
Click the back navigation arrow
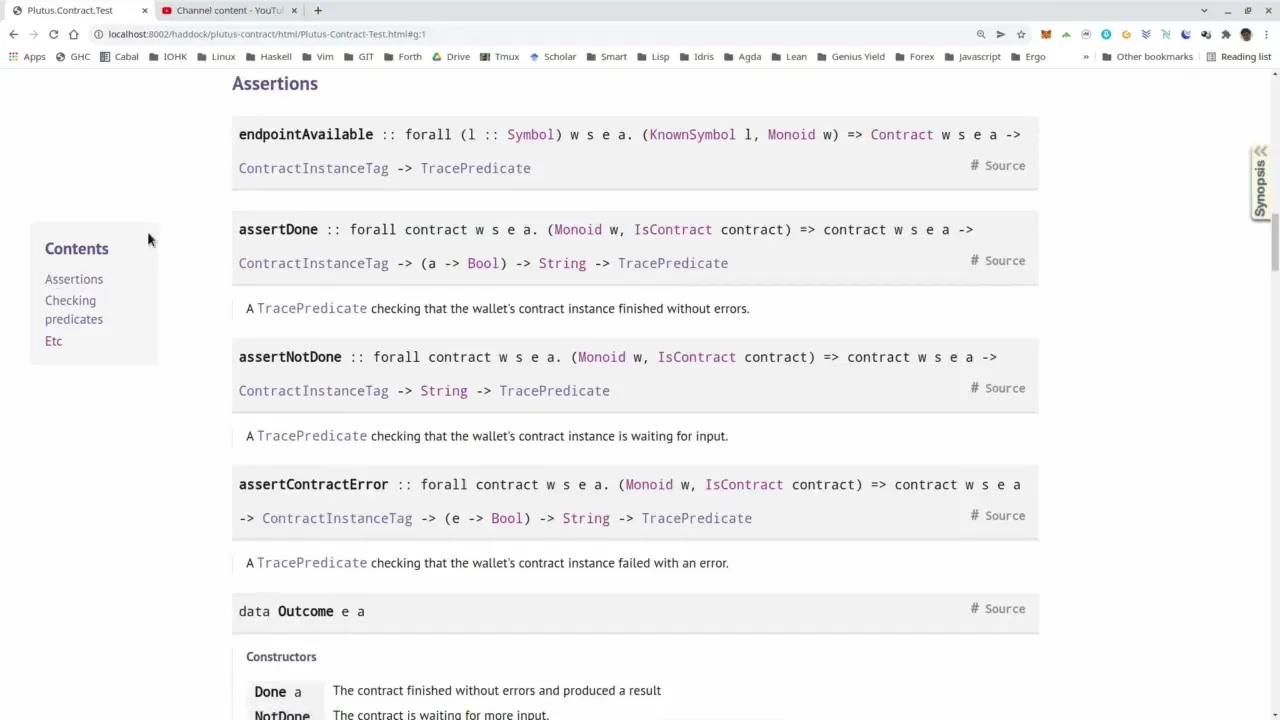coord(13,33)
